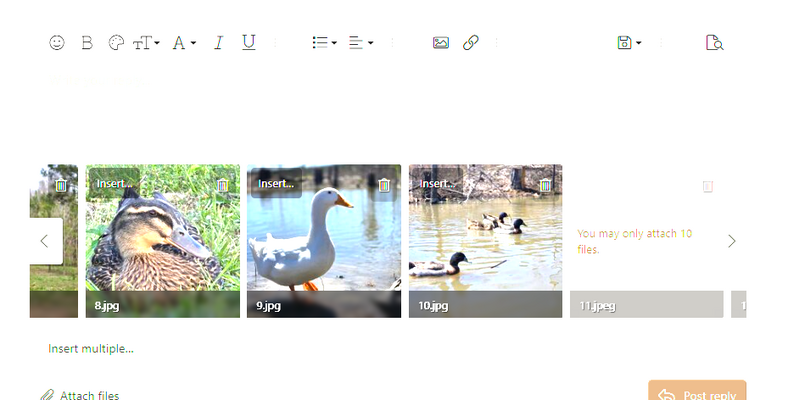Go to the next attachments with right arrow
The height and width of the screenshot is (400, 788).
tap(732, 241)
